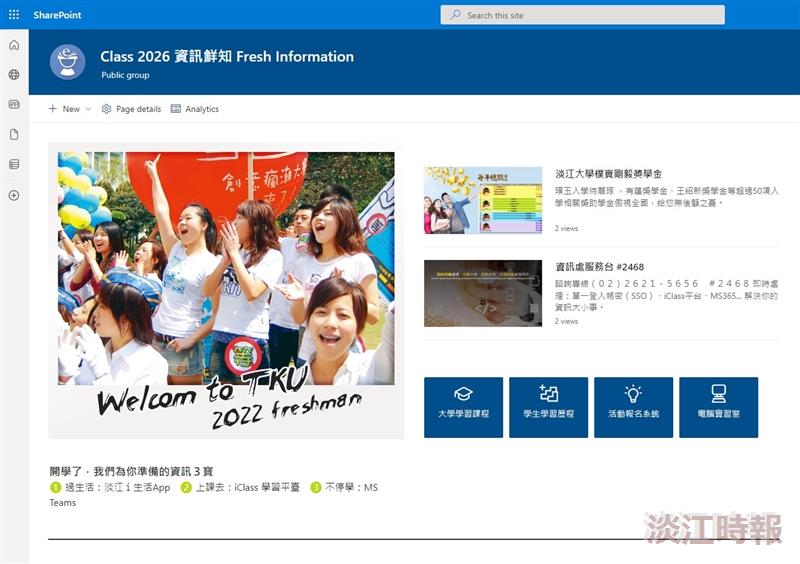The height and width of the screenshot is (564, 800).
Task: Open news article 淡江大學樸實剛毅獎學金
Action: coord(609,174)
